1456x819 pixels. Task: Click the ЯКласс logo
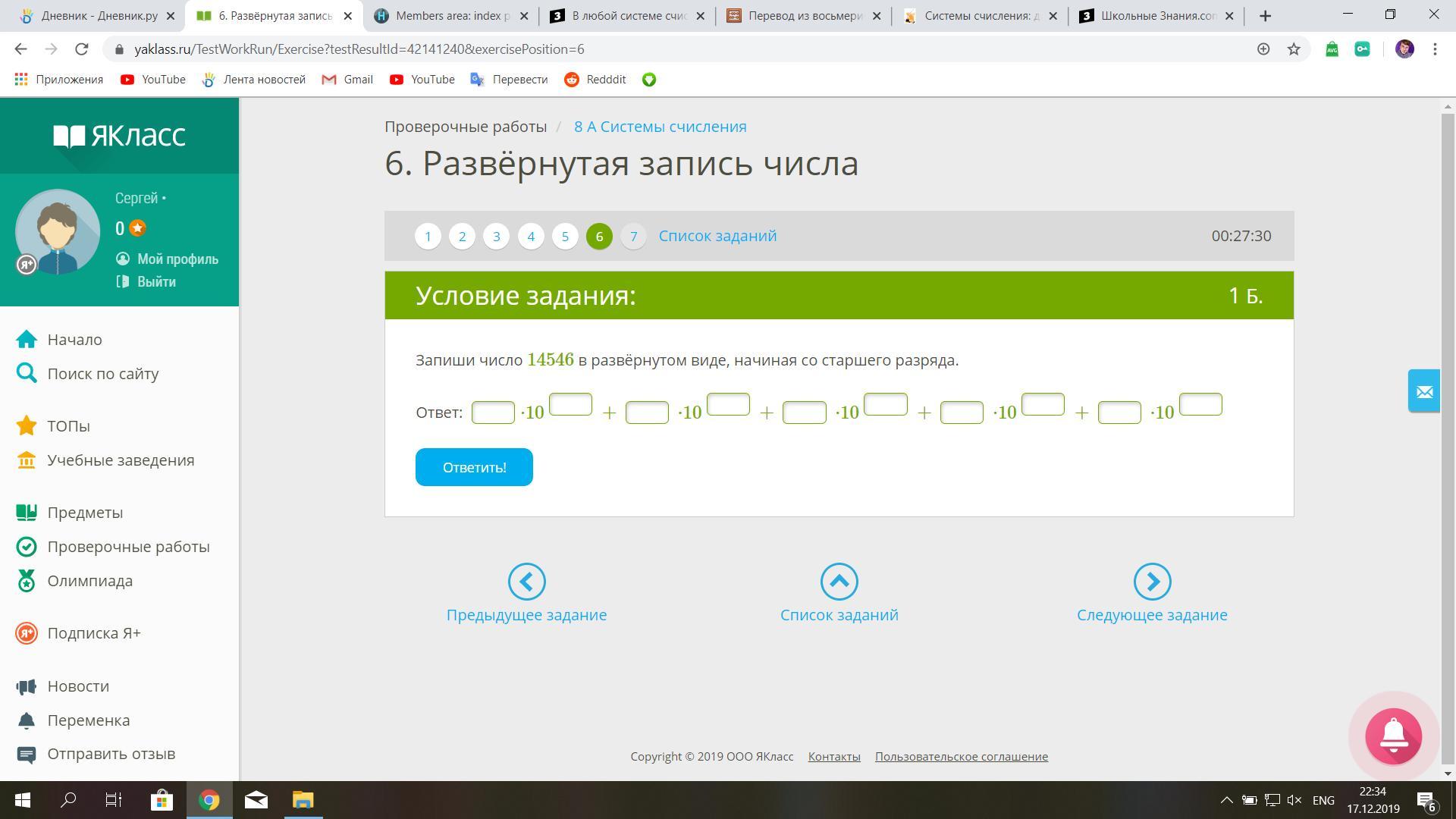pyautogui.click(x=119, y=136)
